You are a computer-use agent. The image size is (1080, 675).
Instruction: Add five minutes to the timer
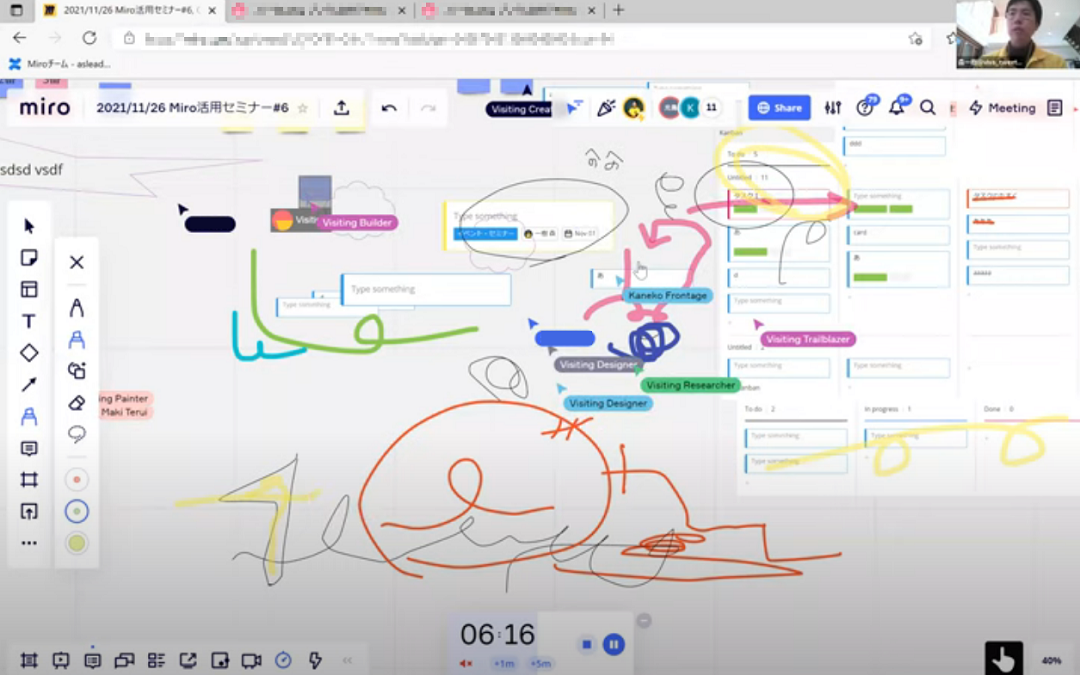[541, 663]
